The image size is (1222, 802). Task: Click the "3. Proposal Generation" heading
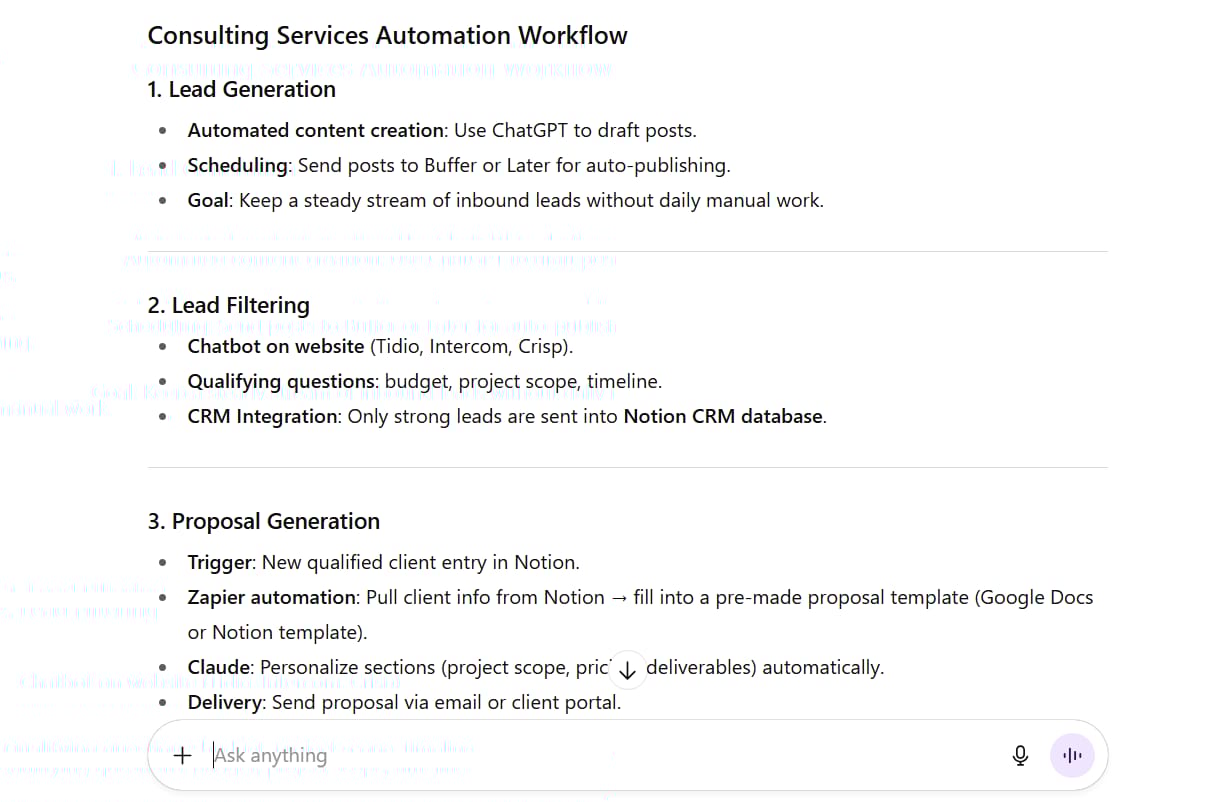click(x=263, y=521)
